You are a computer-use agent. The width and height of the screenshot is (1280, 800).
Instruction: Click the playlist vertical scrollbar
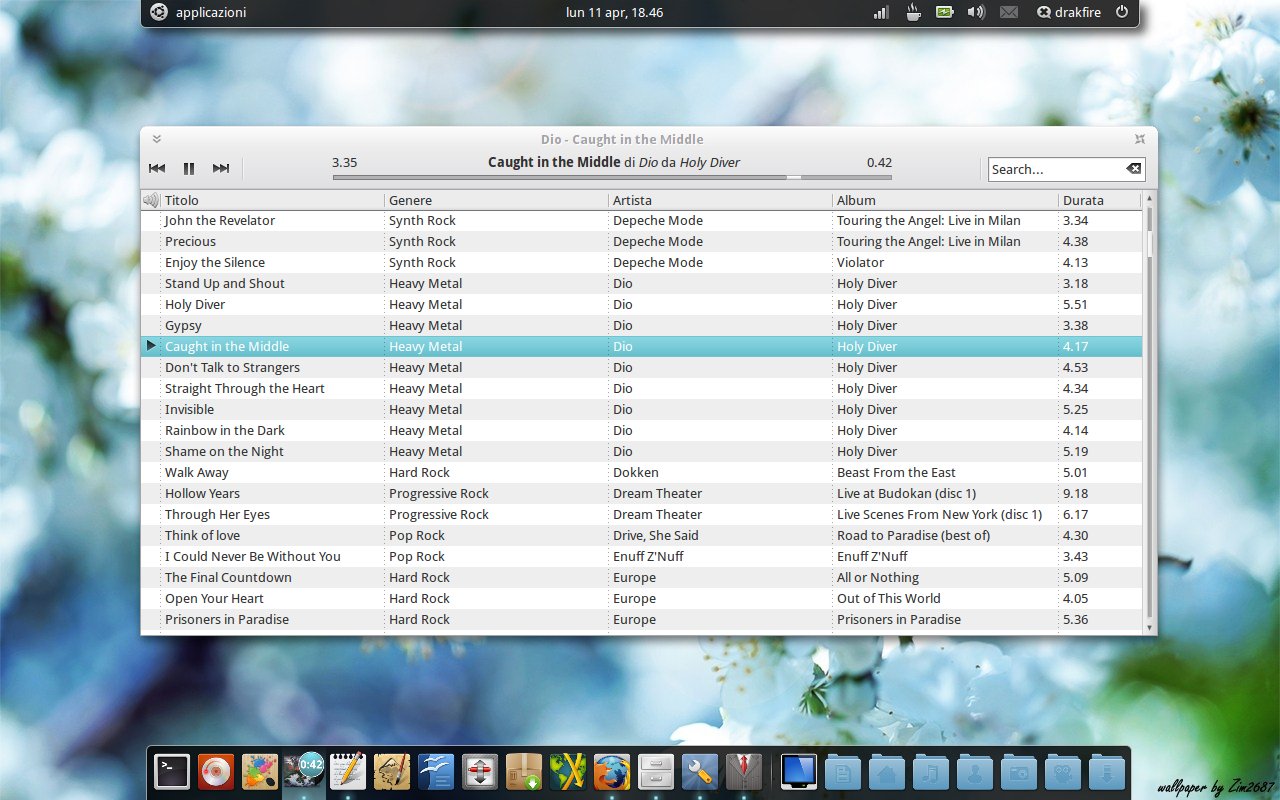(1150, 410)
